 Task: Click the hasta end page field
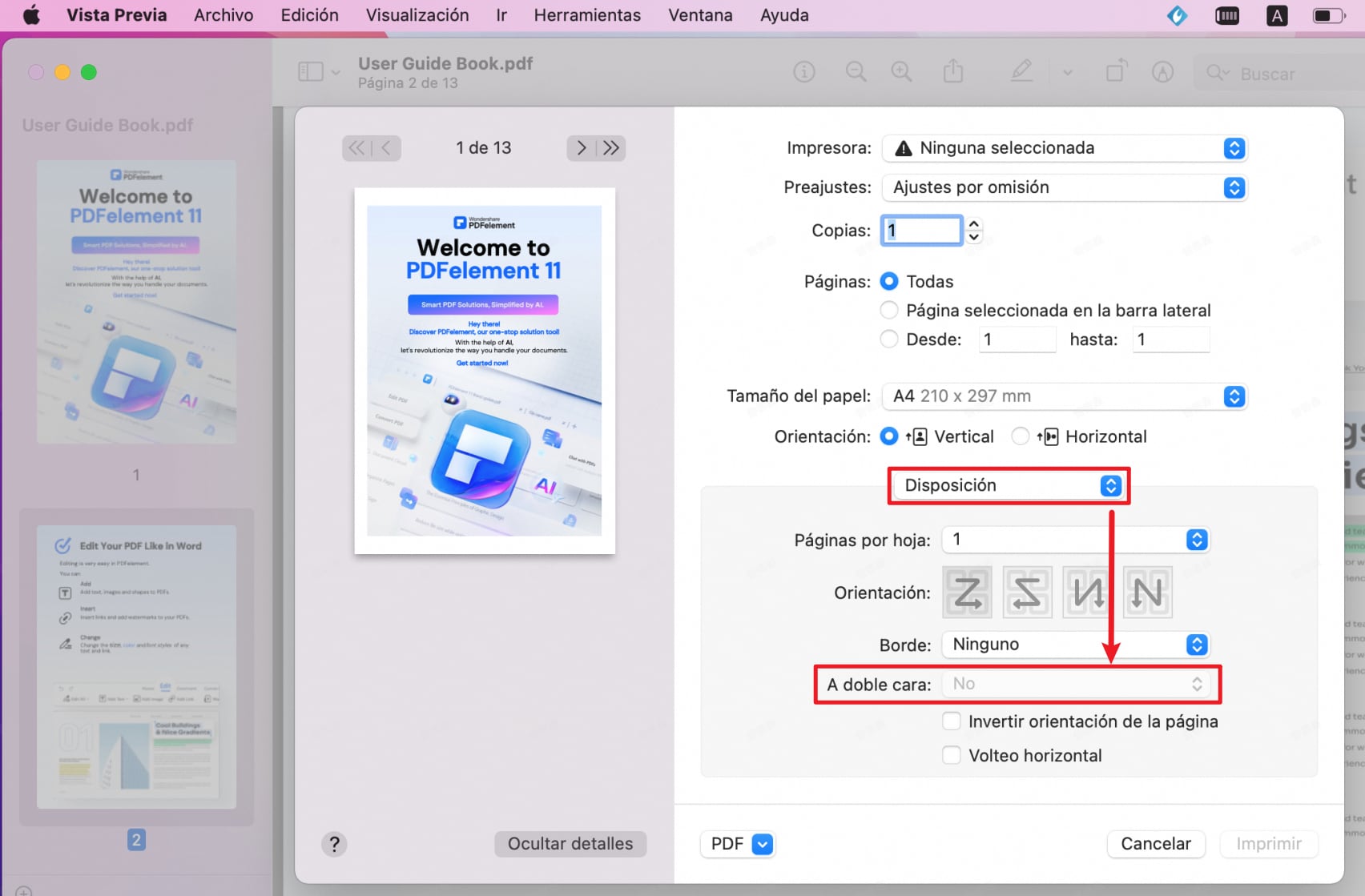1170,340
